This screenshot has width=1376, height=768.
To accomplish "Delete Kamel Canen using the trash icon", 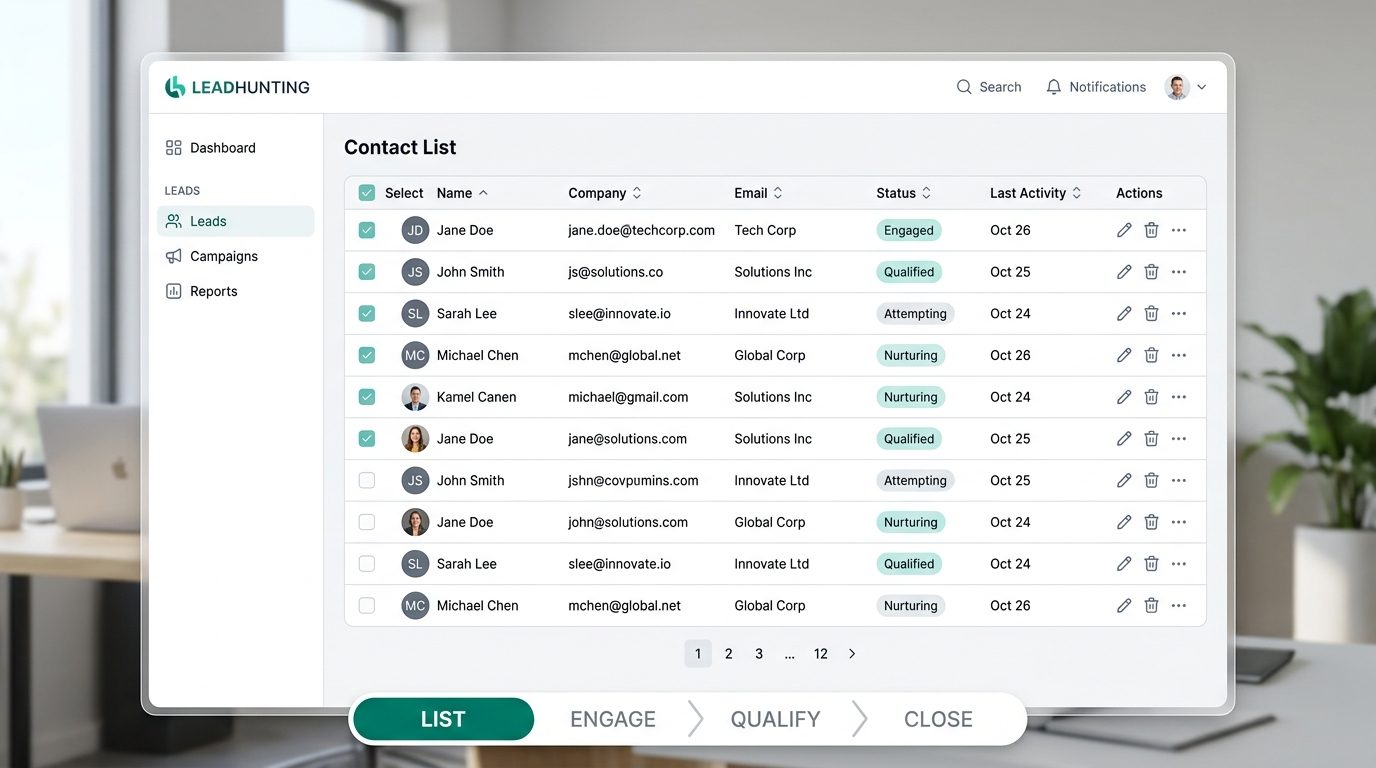I will click(x=1151, y=397).
